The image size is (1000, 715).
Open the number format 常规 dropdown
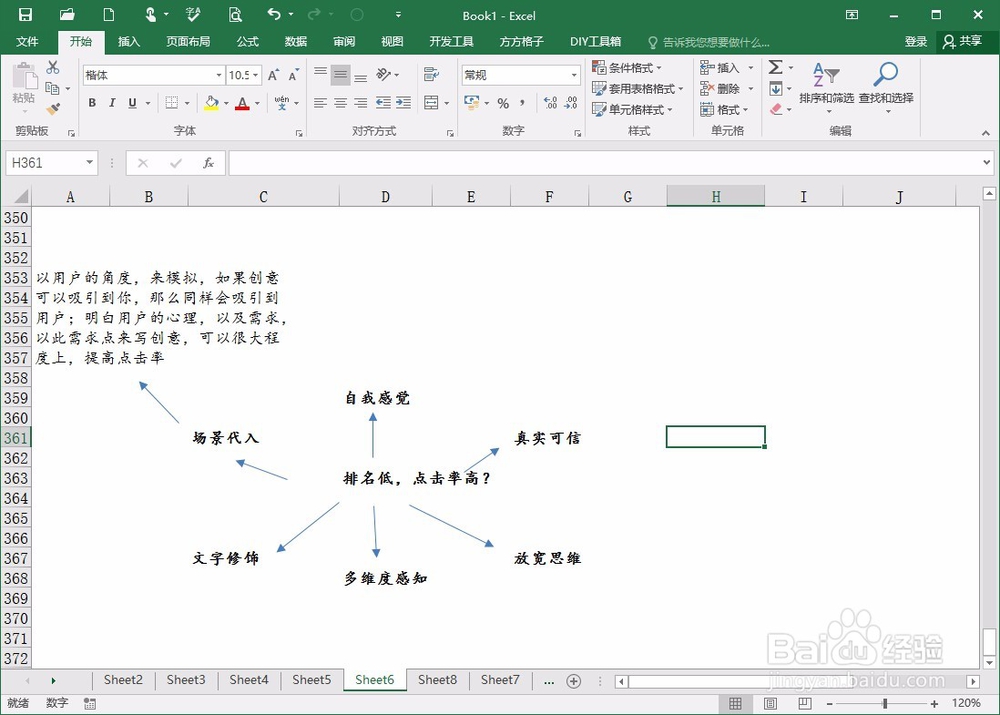[574, 75]
